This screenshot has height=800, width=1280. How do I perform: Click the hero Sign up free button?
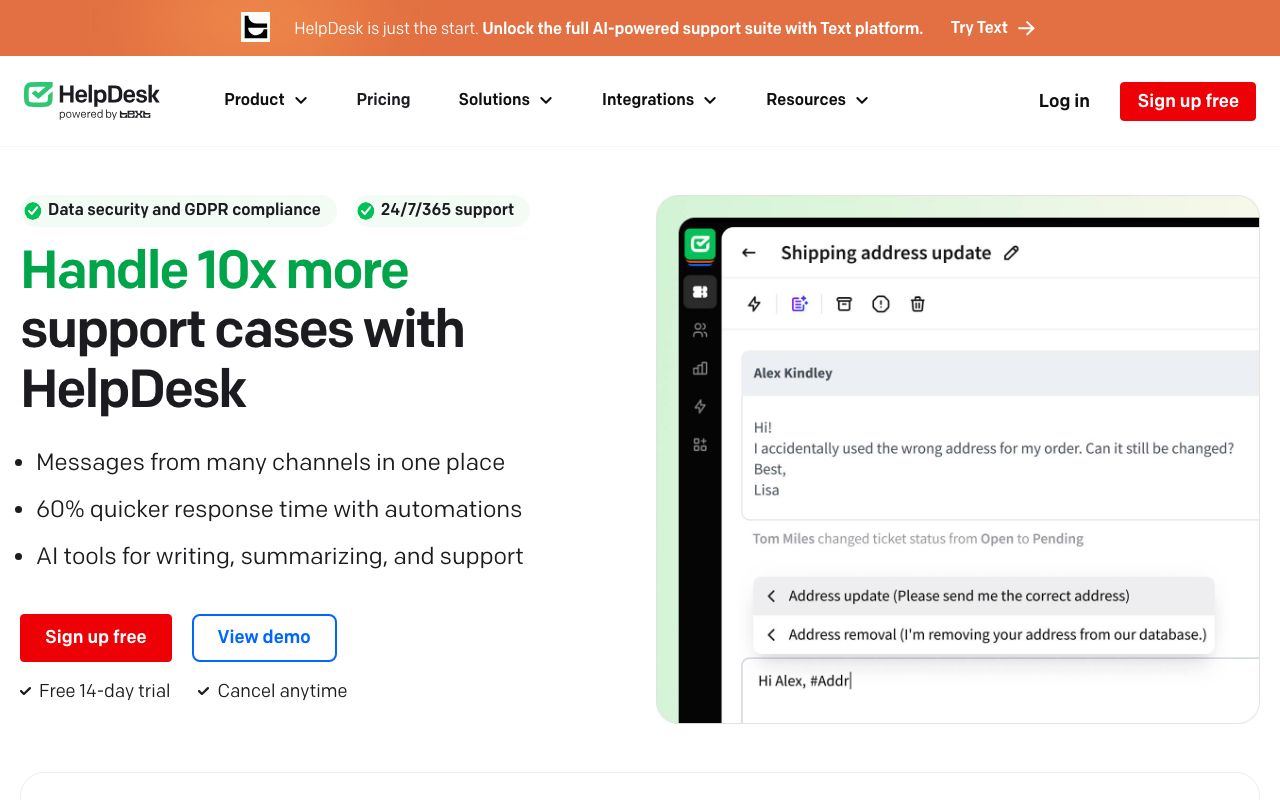click(96, 637)
